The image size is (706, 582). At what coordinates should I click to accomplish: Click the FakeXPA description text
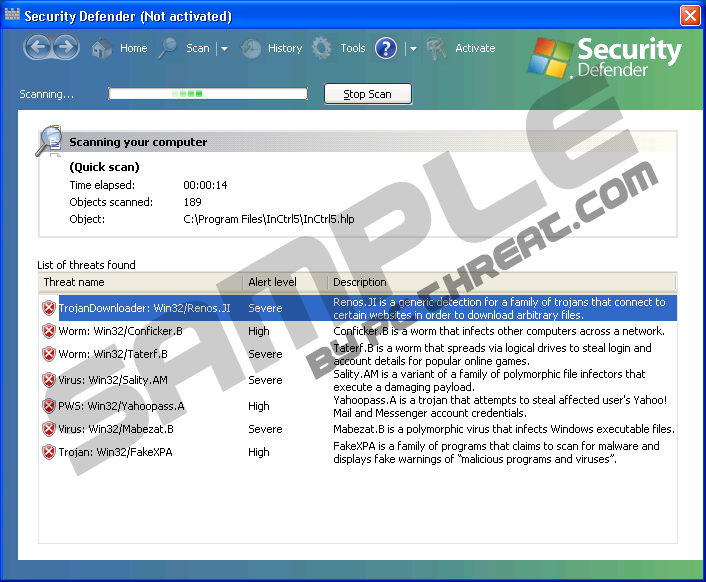coord(496,452)
